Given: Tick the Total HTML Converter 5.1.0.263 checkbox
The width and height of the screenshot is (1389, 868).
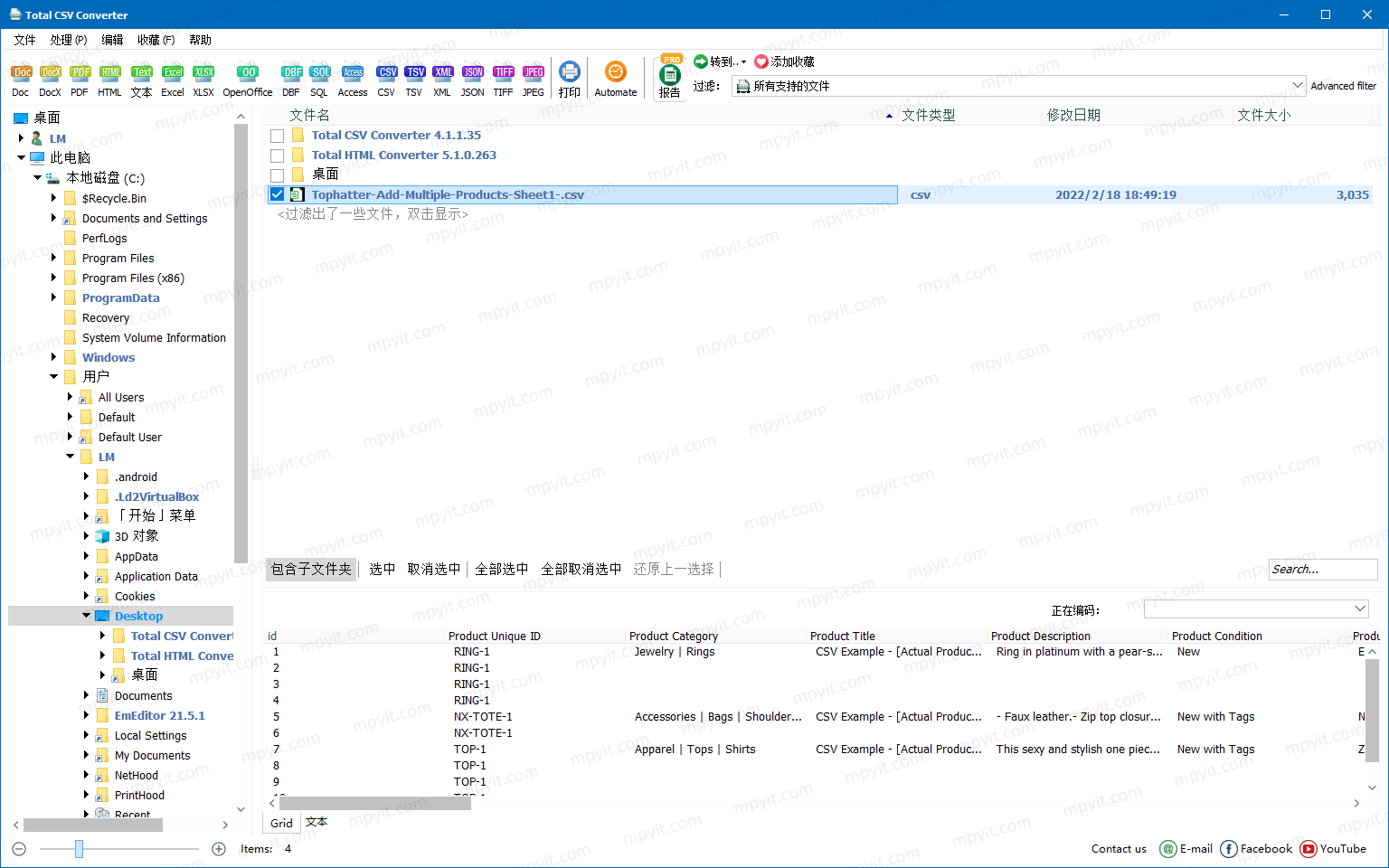Looking at the screenshot, I should [x=278, y=156].
